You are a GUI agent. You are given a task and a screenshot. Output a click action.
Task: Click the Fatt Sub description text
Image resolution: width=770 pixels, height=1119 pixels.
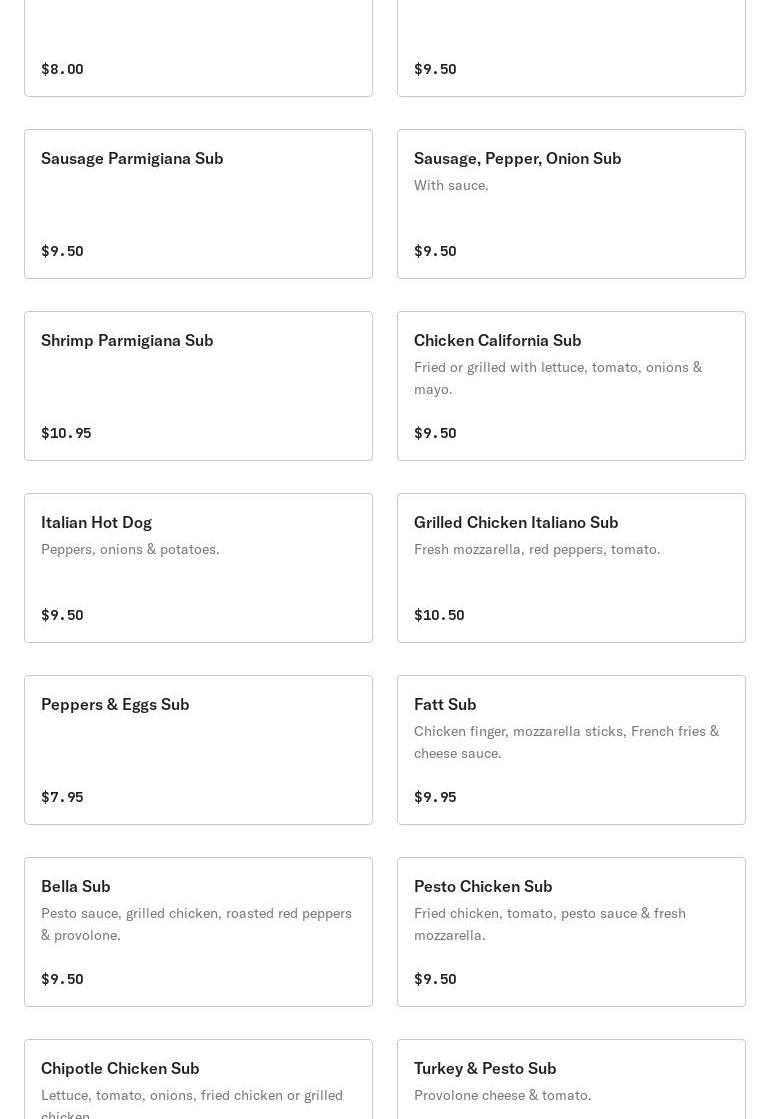pos(566,742)
